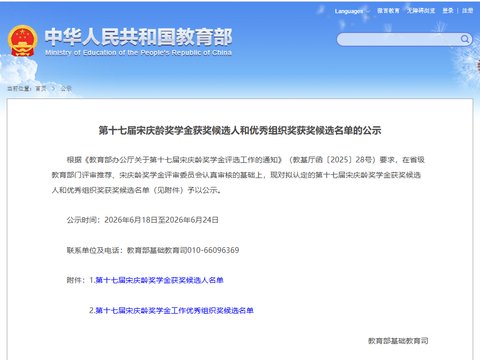This screenshot has width=480, height=360.
Task: Click the paragraph starting 根据《教育部办公厅
Action: tap(238, 175)
